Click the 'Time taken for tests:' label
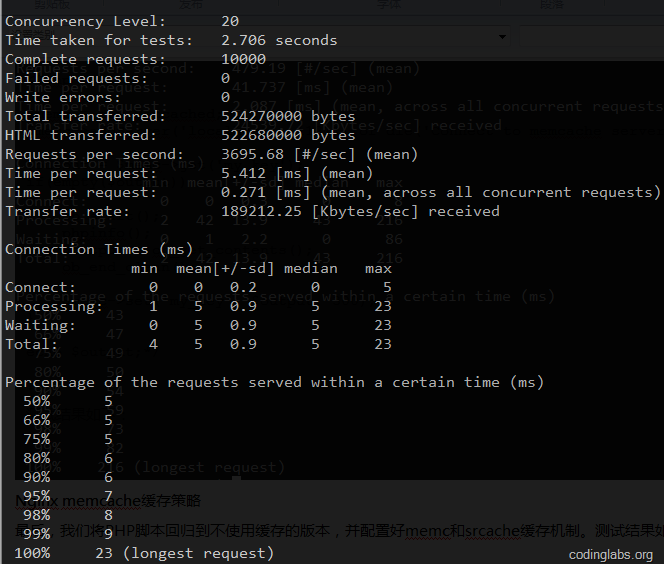The height and width of the screenshot is (564, 664). coord(99,40)
